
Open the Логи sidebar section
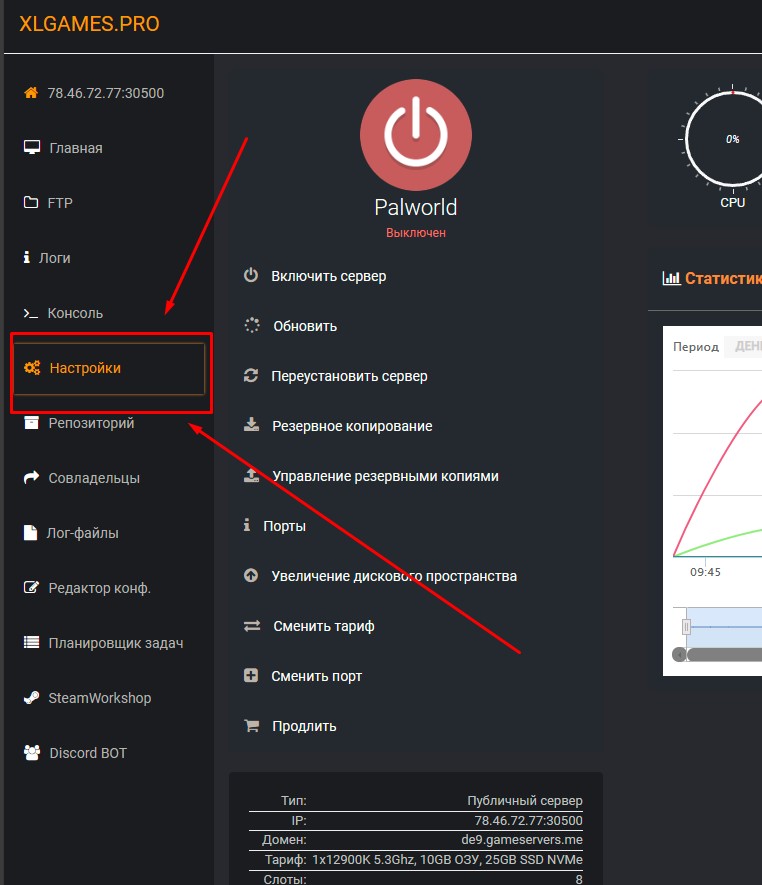click(54, 258)
